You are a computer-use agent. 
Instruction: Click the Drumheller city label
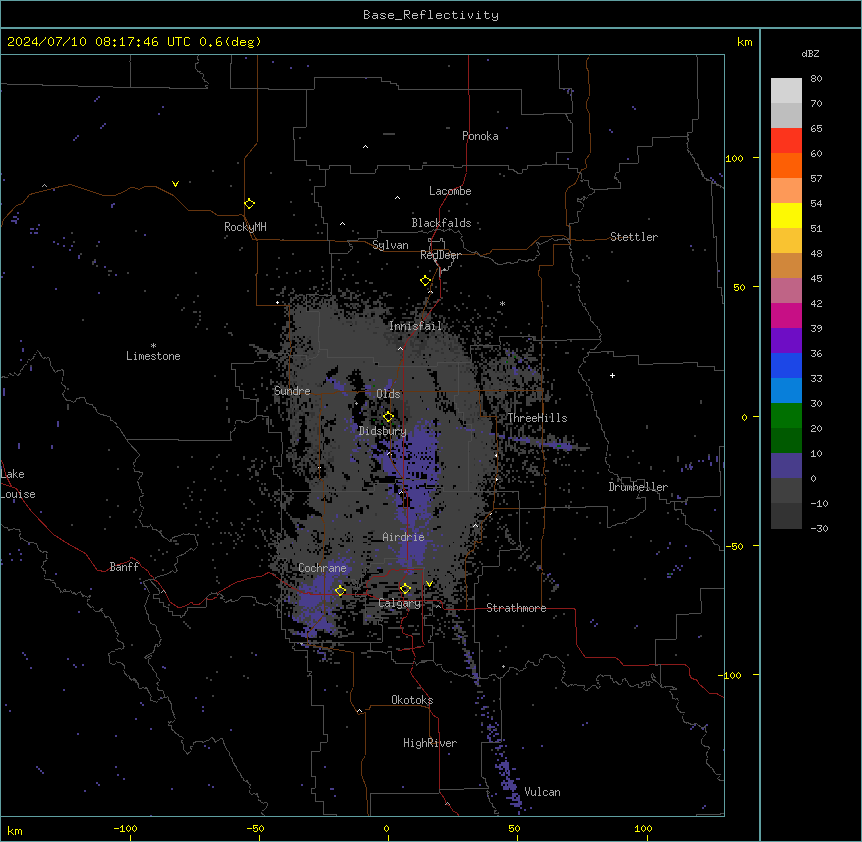pyautogui.click(x=638, y=487)
